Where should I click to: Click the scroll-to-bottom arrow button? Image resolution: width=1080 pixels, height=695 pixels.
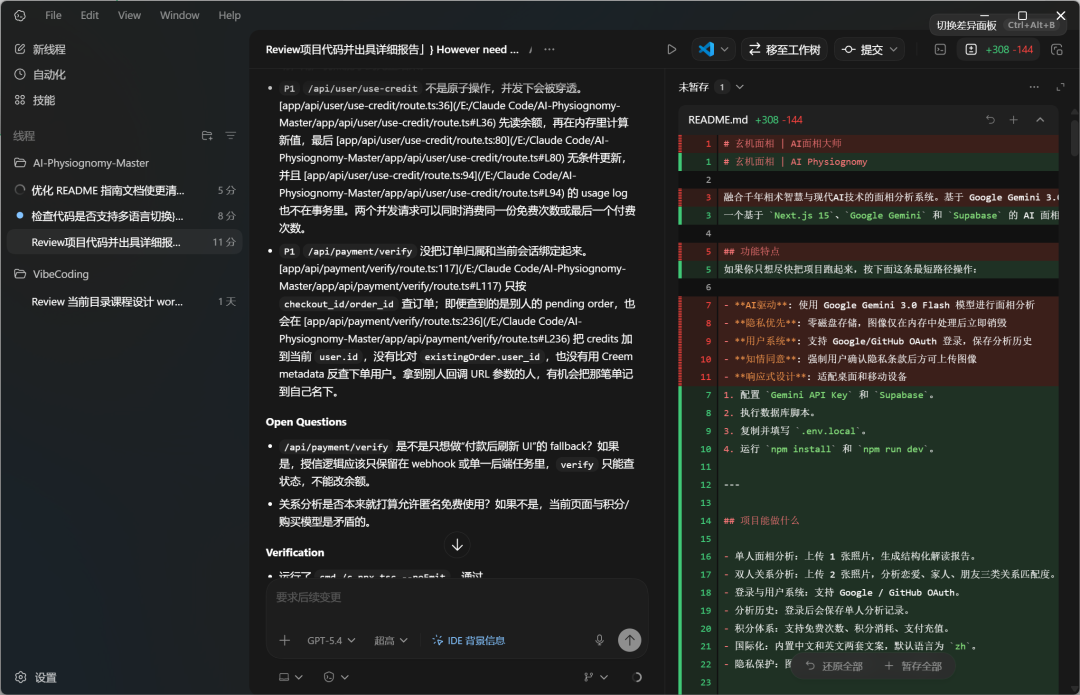[x=457, y=545]
